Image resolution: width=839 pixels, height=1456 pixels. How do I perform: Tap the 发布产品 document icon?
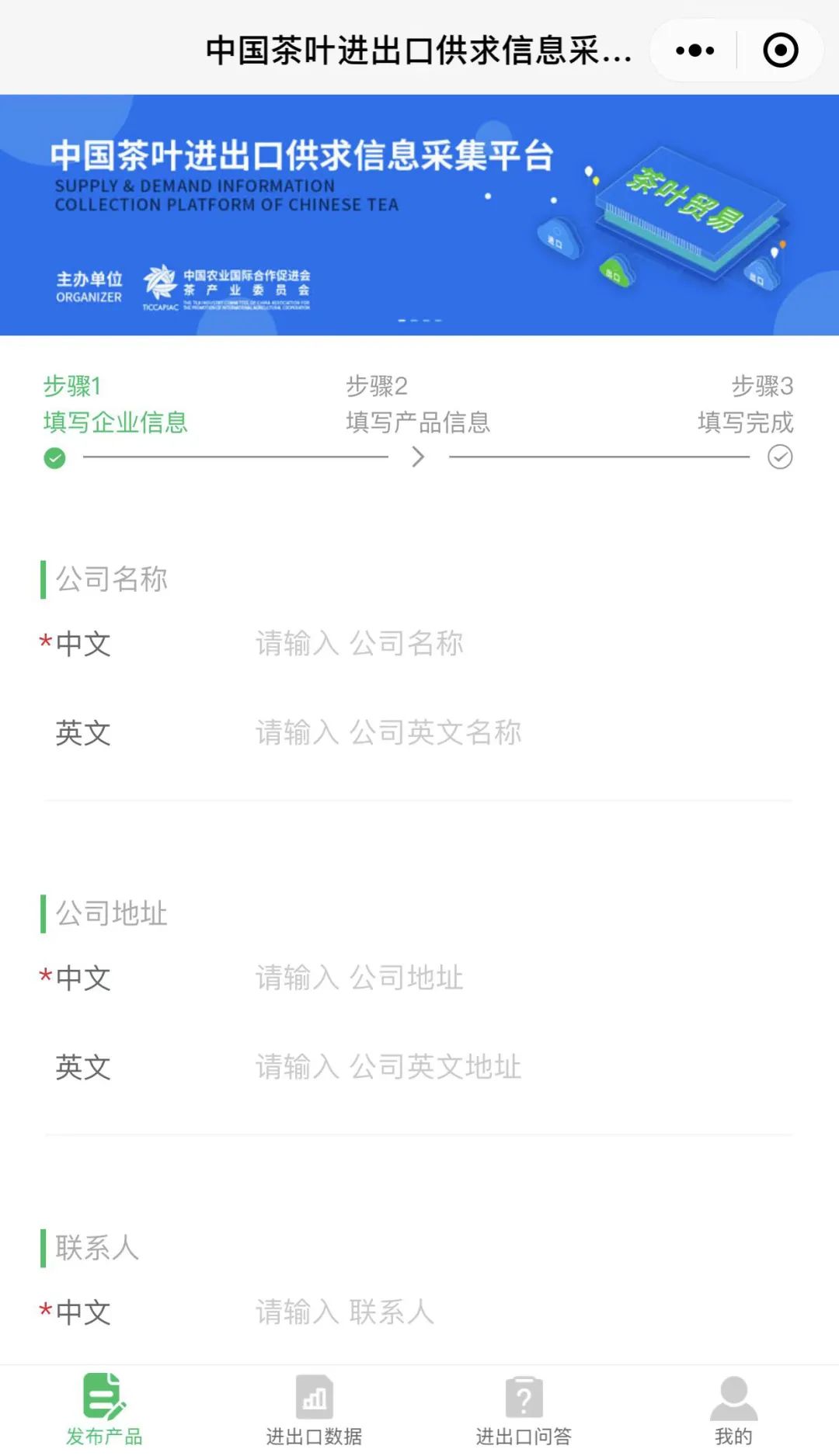[104, 1396]
